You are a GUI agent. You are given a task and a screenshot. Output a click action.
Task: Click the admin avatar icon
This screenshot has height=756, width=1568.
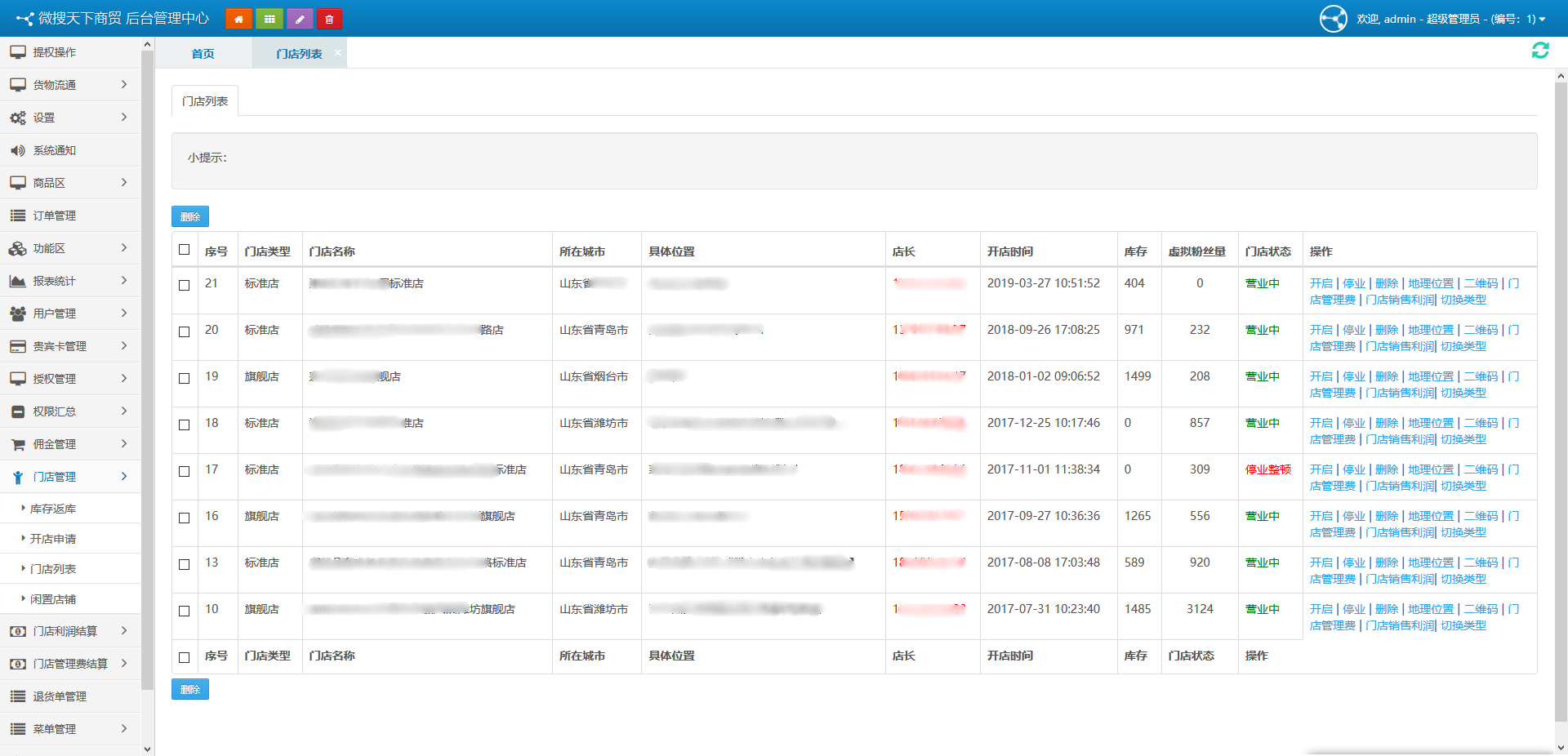[1333, 19]
